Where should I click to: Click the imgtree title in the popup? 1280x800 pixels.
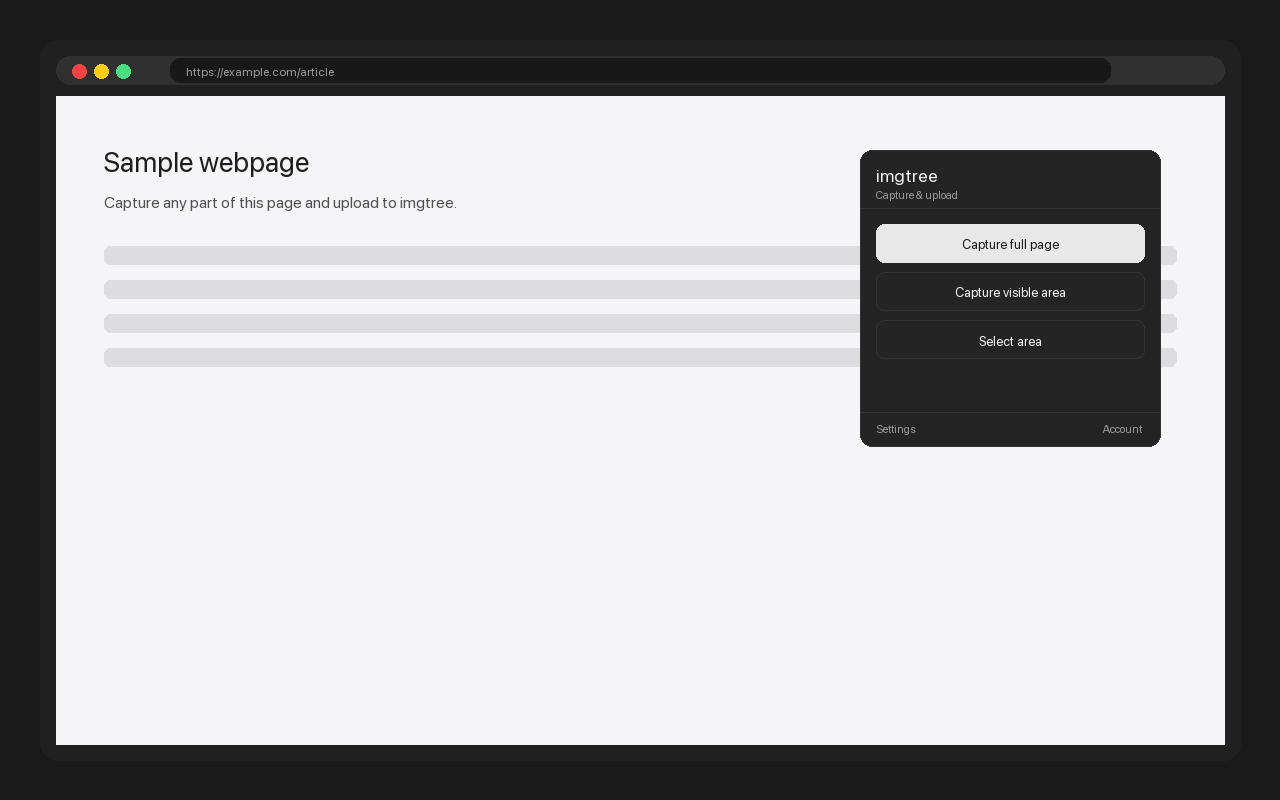point(907,176)
